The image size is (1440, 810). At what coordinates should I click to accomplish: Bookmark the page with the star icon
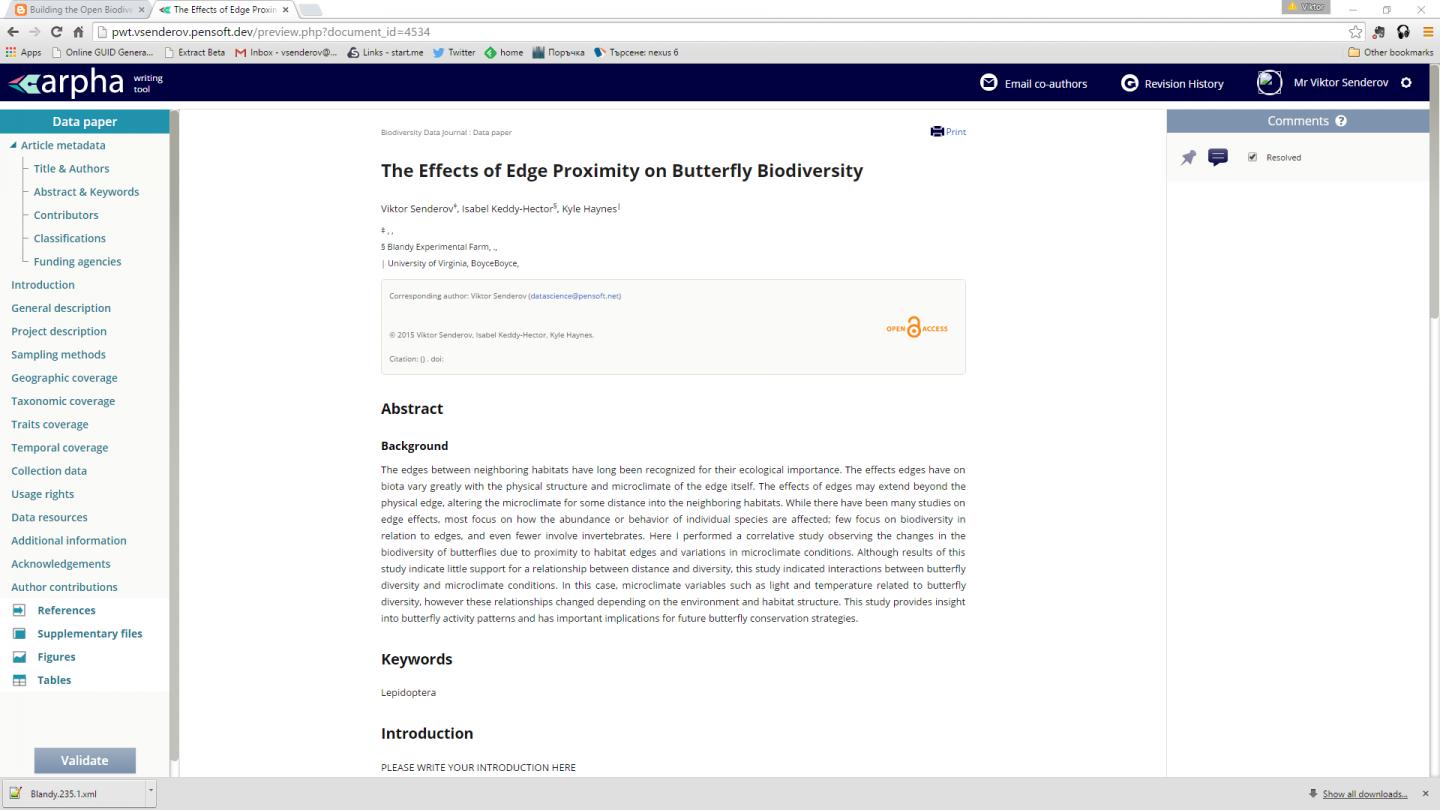[1356, 32]
